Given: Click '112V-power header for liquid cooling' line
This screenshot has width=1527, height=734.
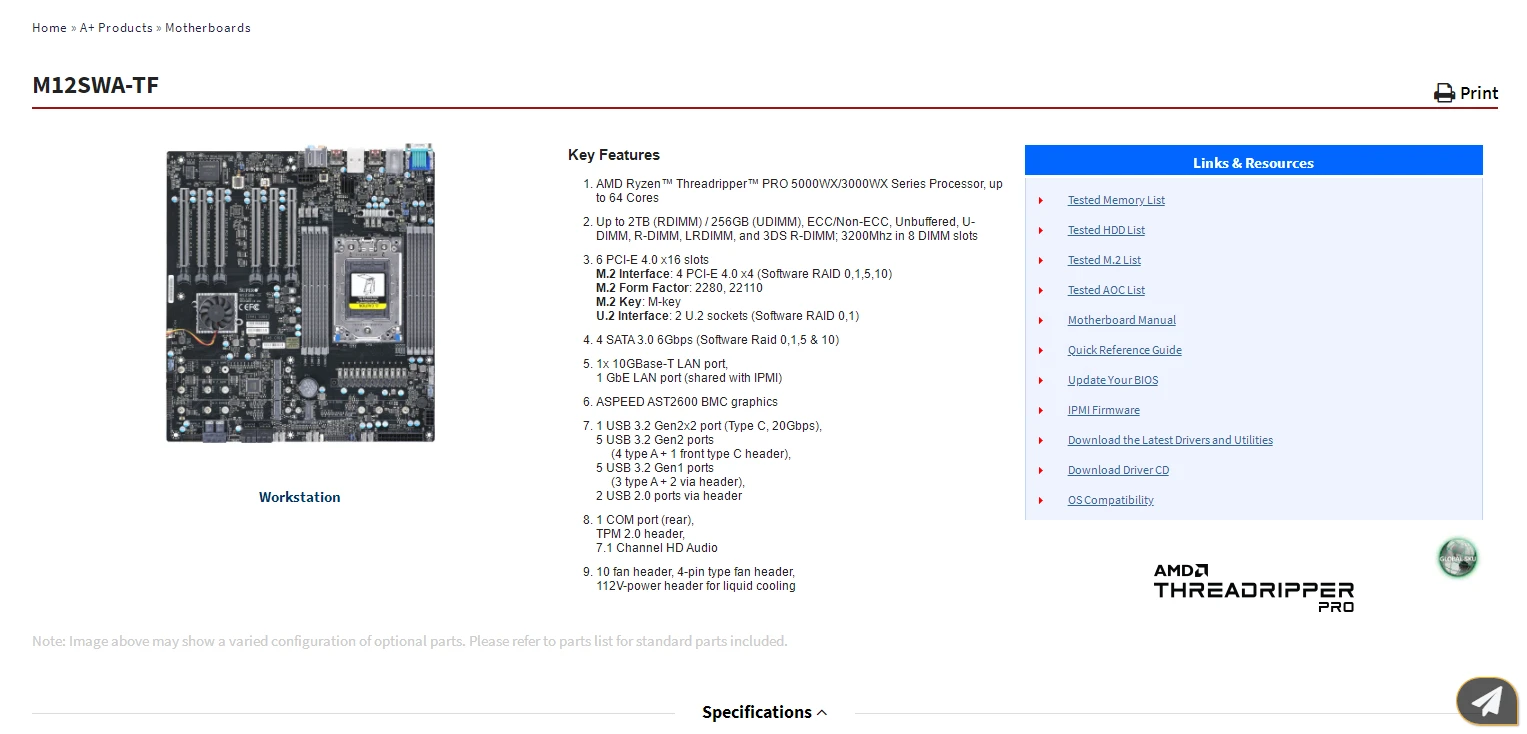Looking at the screenshot, I should point(696,586).
